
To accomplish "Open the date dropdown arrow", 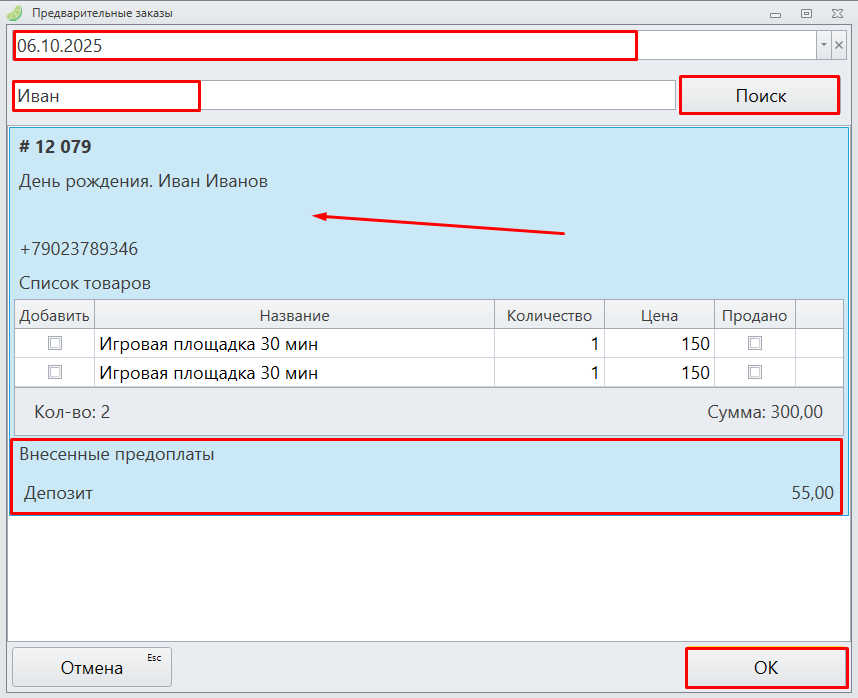I will 823,45.
